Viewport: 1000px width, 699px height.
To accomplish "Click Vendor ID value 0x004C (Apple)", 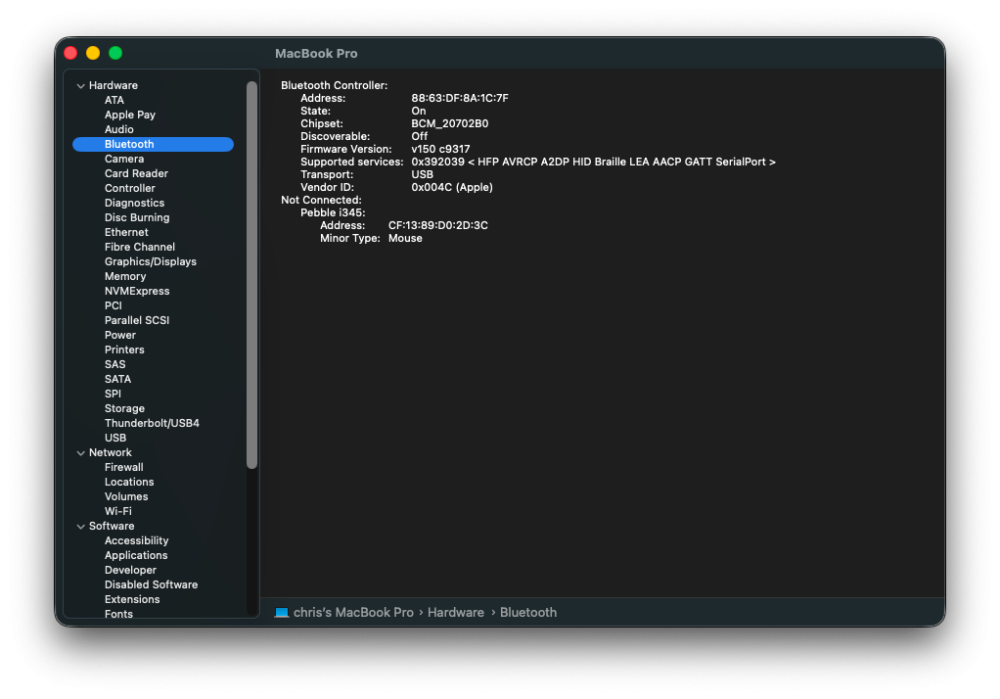I will [x=452, y=188].
